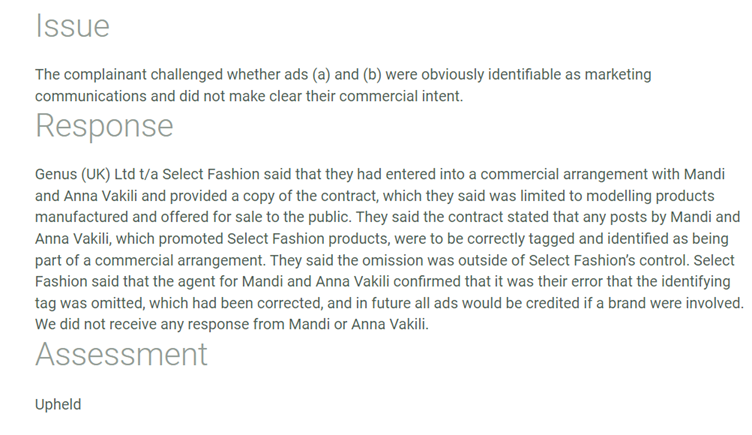Click 'part of a commercial arrangement' text
This screenshot has width=752, height=435.
tap(149, 260)
